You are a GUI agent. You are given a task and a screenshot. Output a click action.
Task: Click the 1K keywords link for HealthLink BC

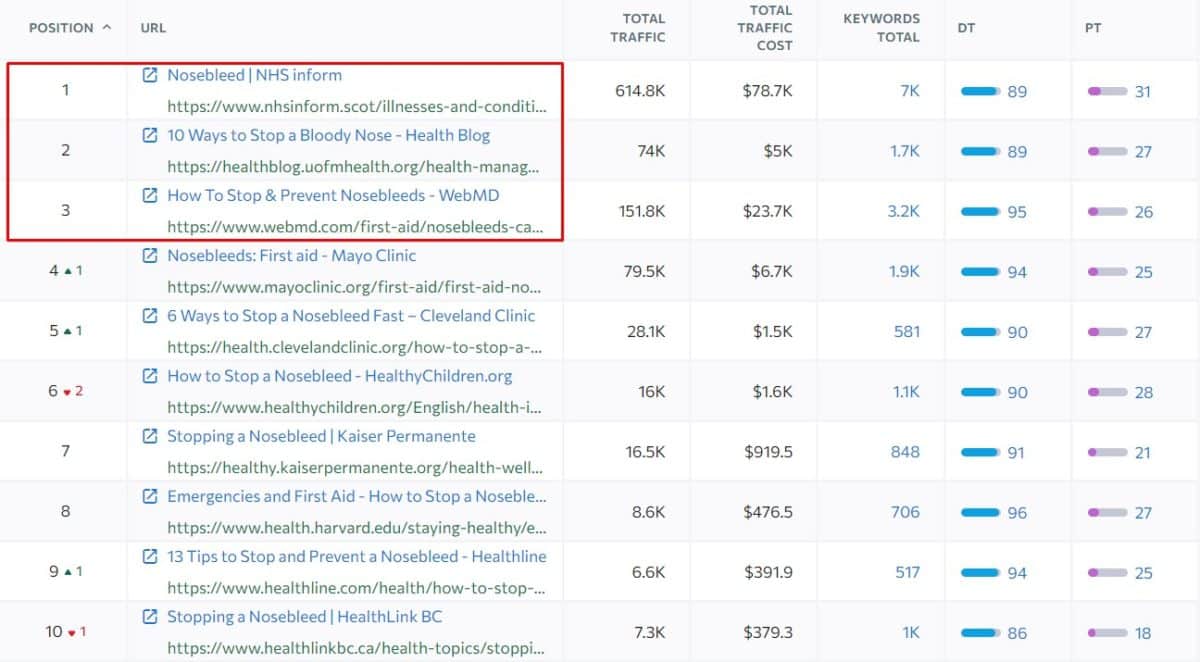(x=908, y=631)
